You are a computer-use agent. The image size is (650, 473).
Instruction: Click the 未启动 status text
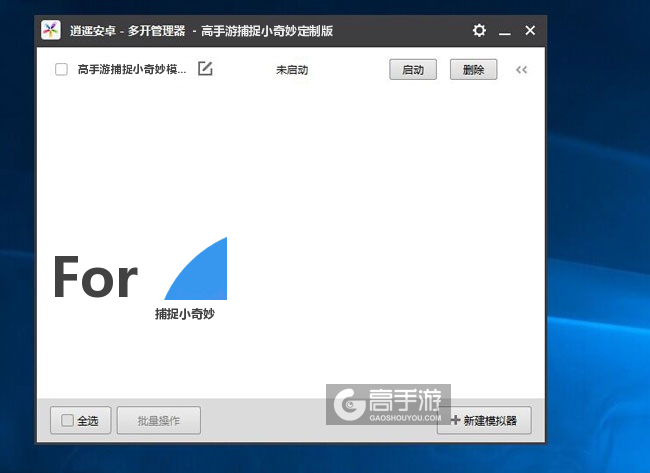tap(292, 70)
